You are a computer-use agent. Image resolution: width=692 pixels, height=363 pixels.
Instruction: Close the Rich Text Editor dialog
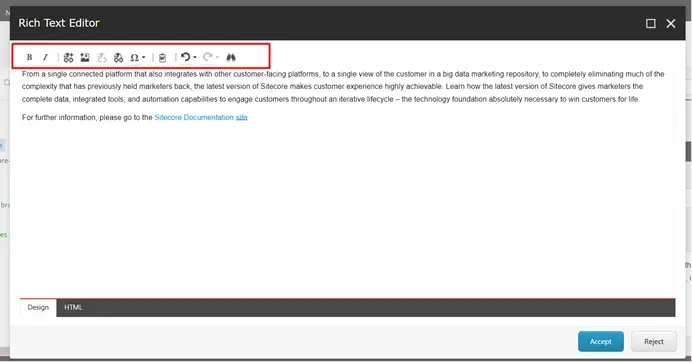(x=671, y=23)
